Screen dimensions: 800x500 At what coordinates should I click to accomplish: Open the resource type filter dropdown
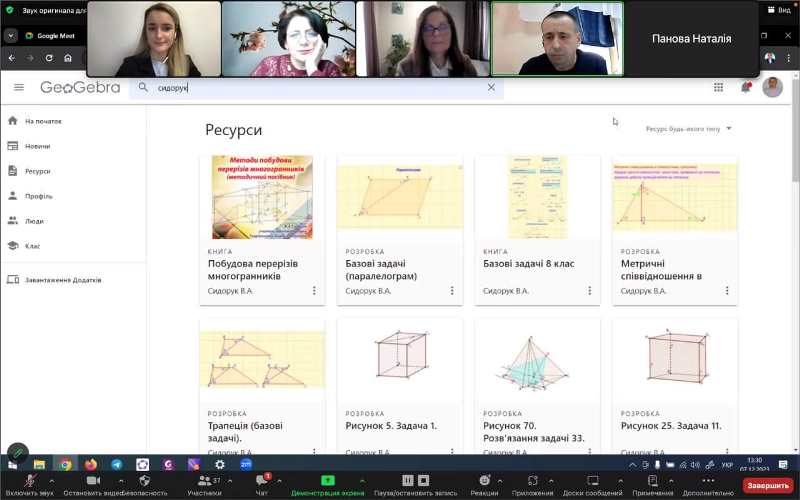689,129
